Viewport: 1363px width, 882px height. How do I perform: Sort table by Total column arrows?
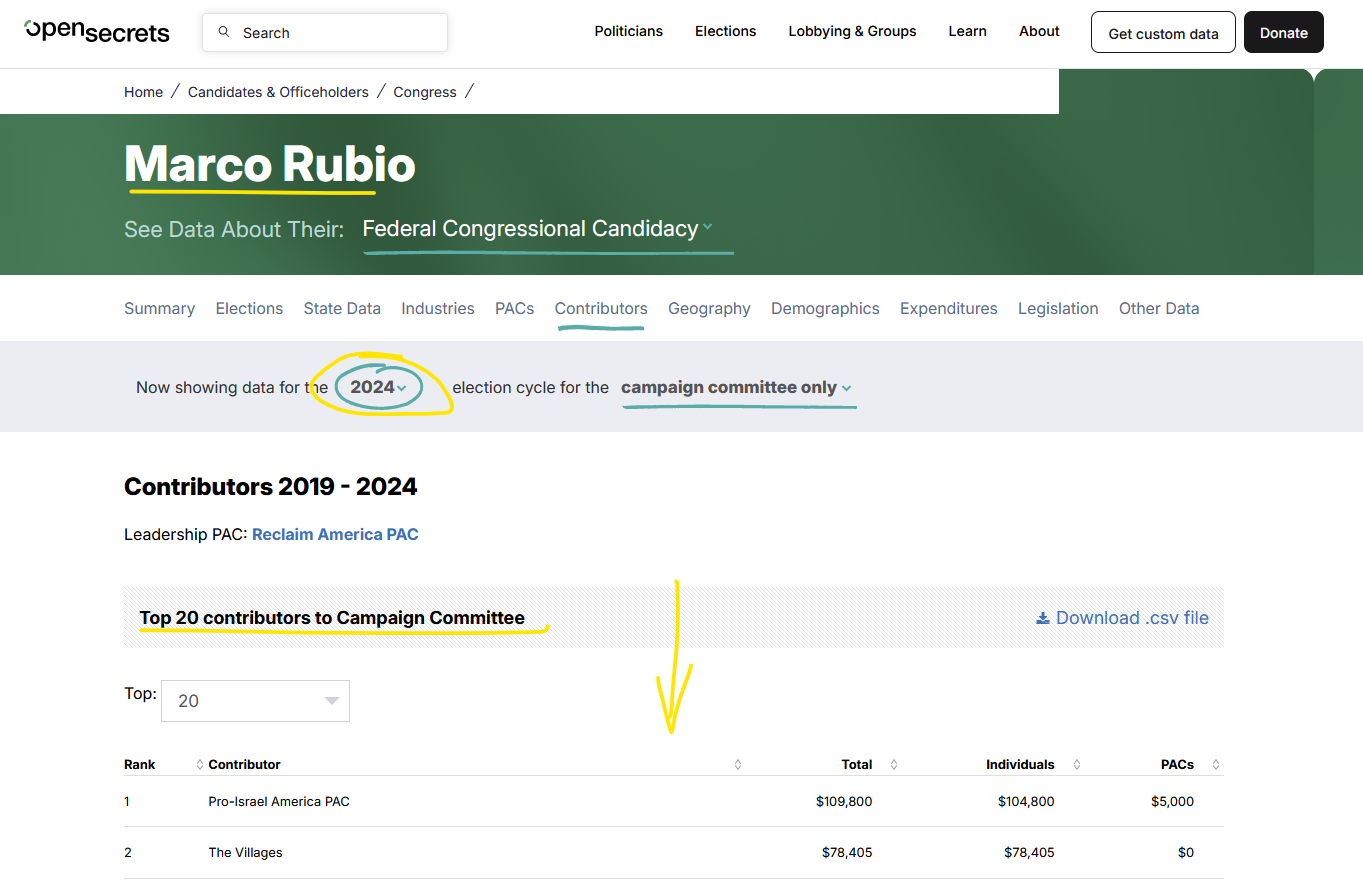(894, 765)
